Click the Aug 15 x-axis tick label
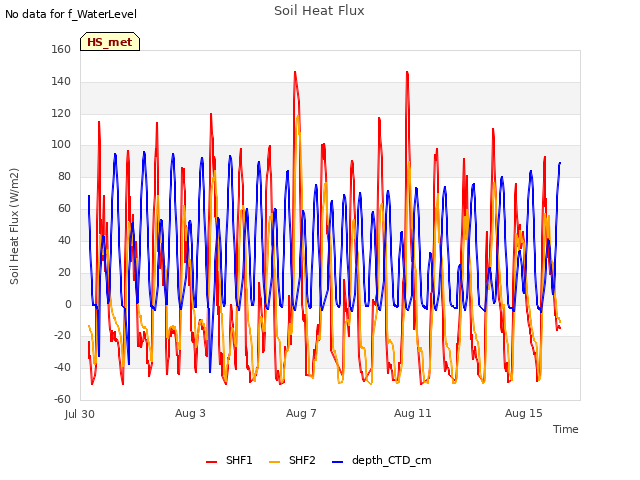Image resolution: width=640 pixels, height=480 pixels. 524,413
